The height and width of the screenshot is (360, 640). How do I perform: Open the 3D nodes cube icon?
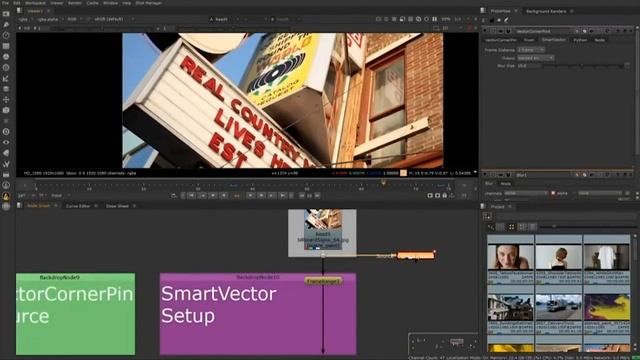click(x=6, y=110)
